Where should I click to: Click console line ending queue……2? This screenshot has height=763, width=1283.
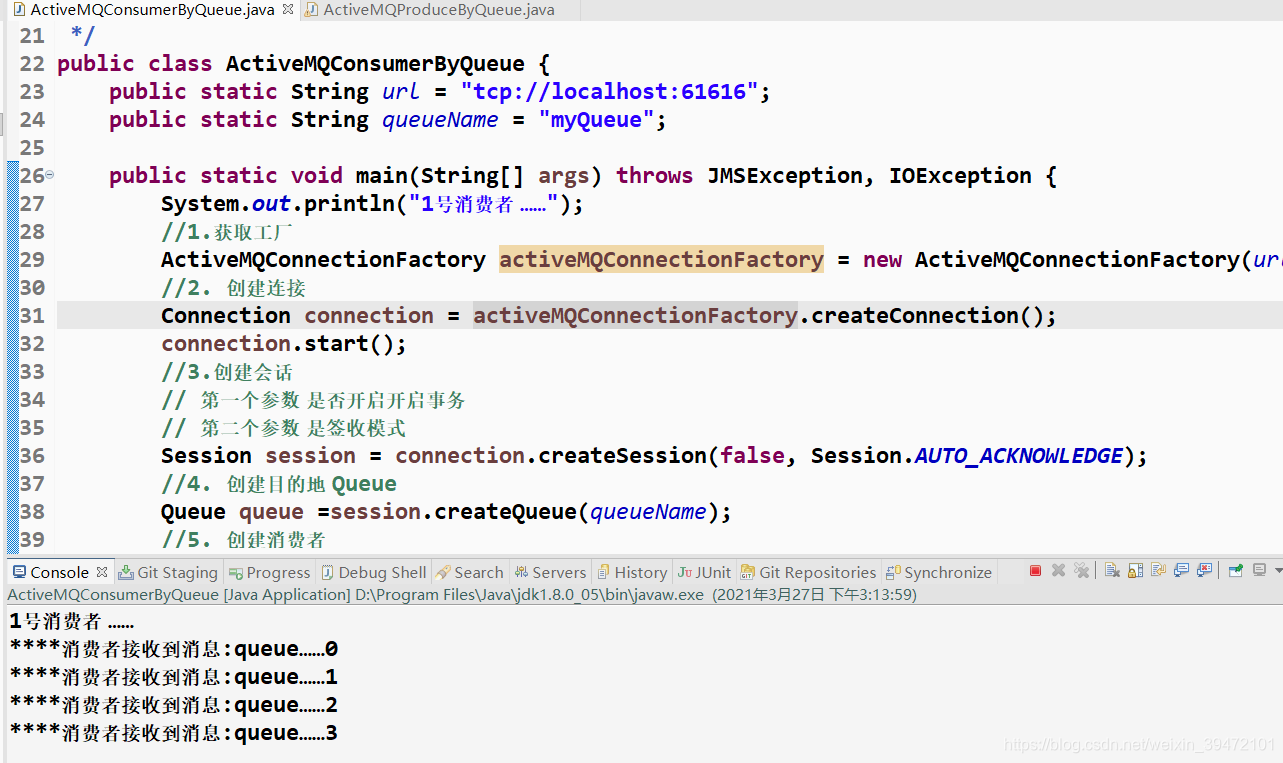pos(174,705)
